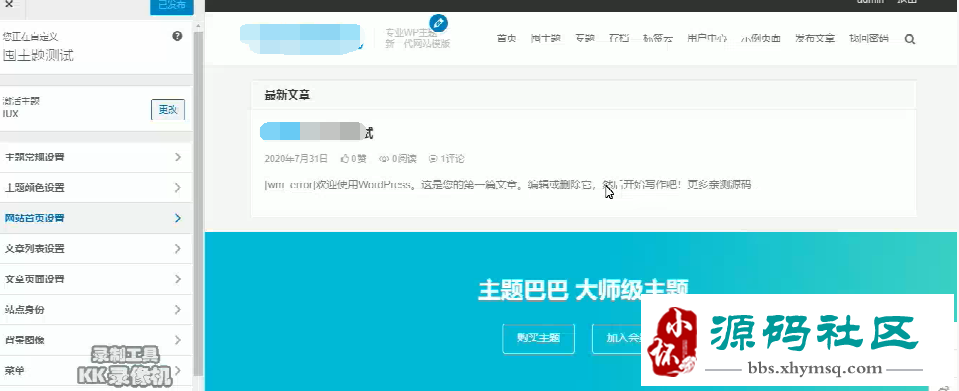Click the 更改 button to change theme
Screen dimensions: 959x391
(x=168, y=110)
